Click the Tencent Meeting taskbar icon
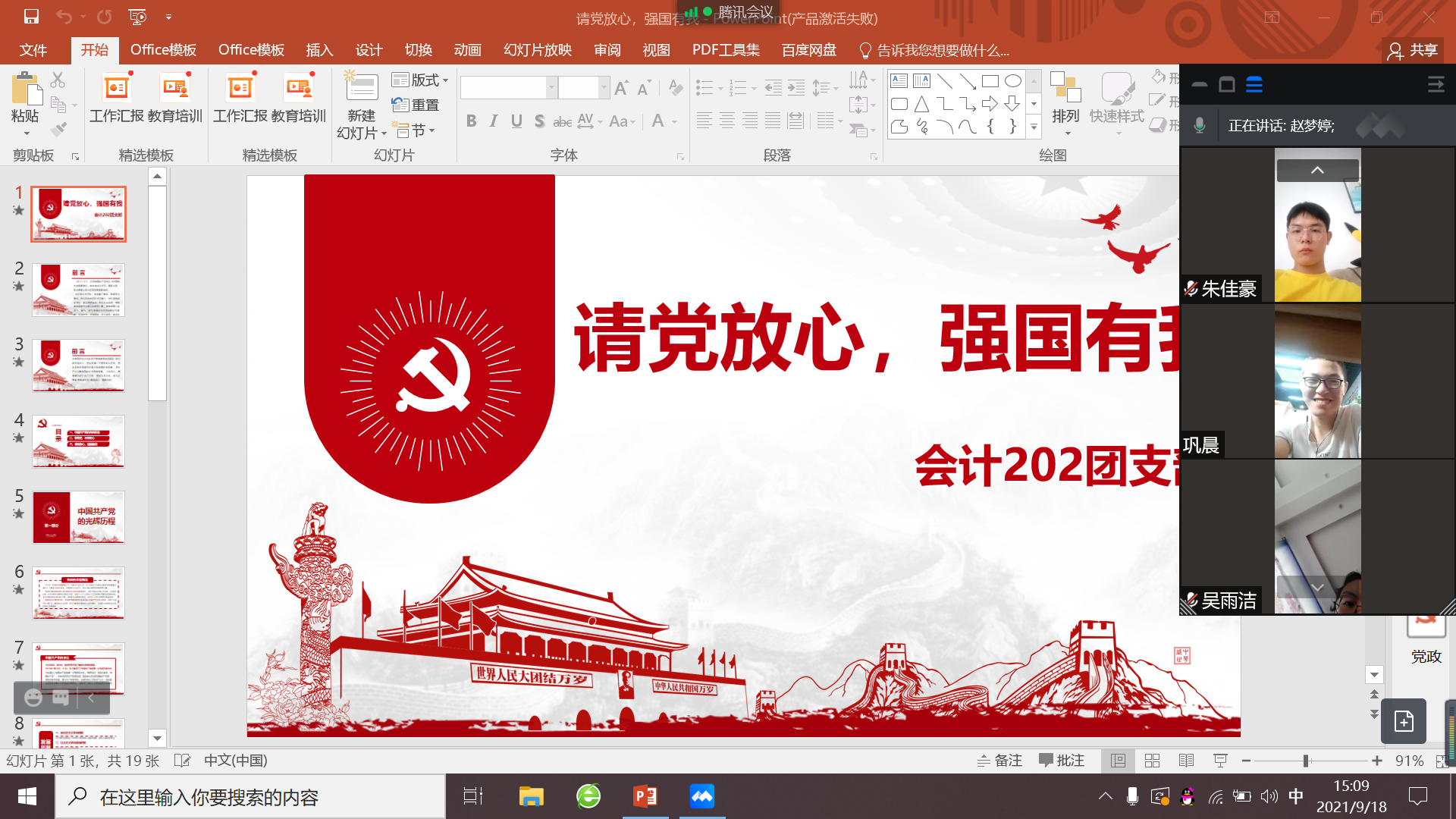The height and width of the screenshot is (819, 1456). tap(701, 796)
